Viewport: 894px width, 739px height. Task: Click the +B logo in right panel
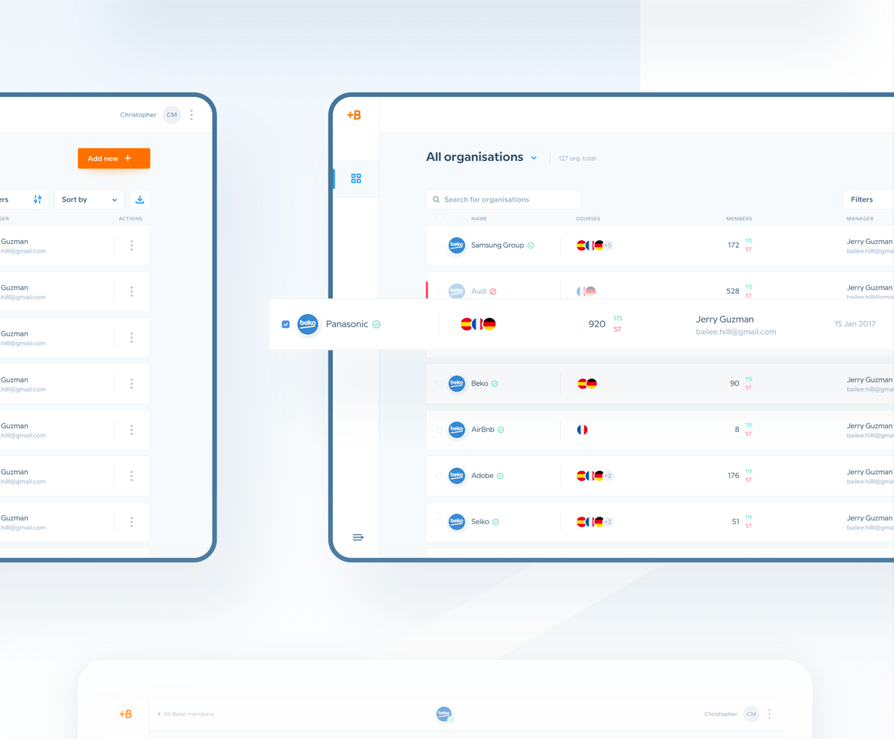coord(354,115)
